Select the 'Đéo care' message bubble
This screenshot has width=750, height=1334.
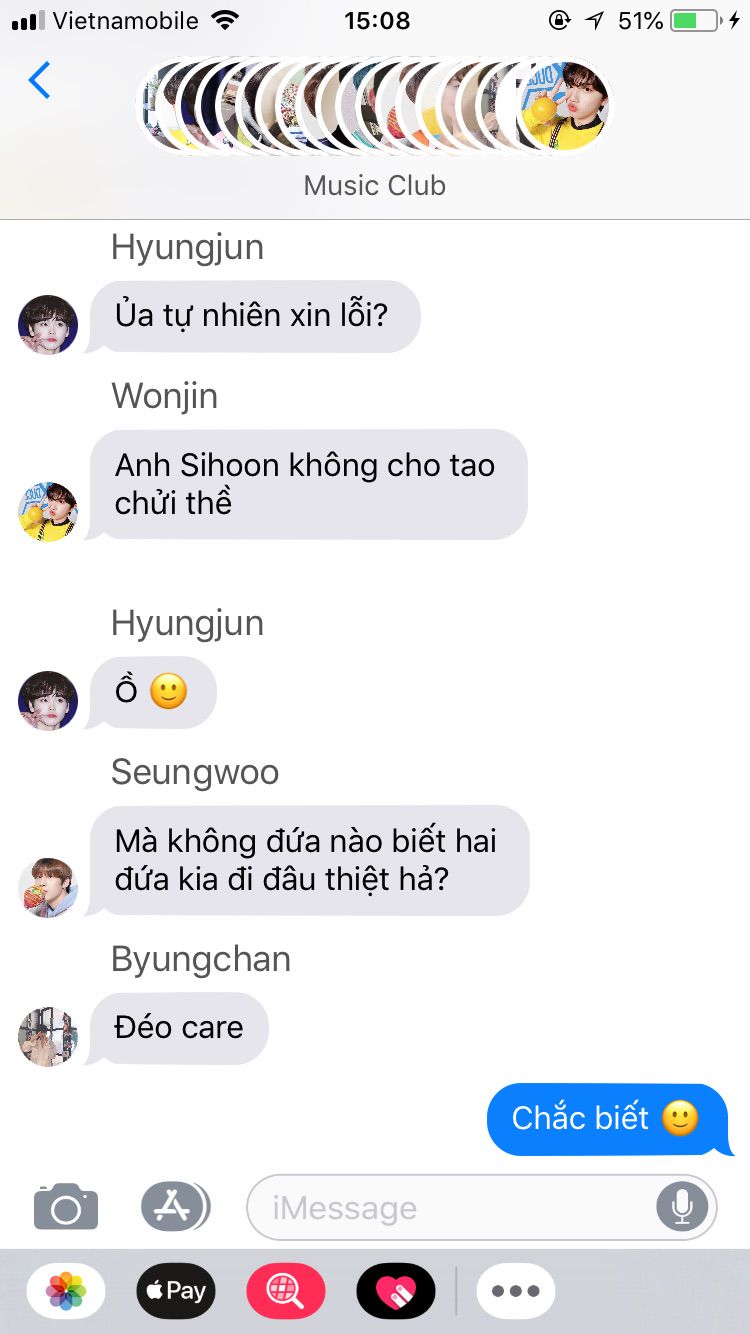click(x=178, y=1028)
